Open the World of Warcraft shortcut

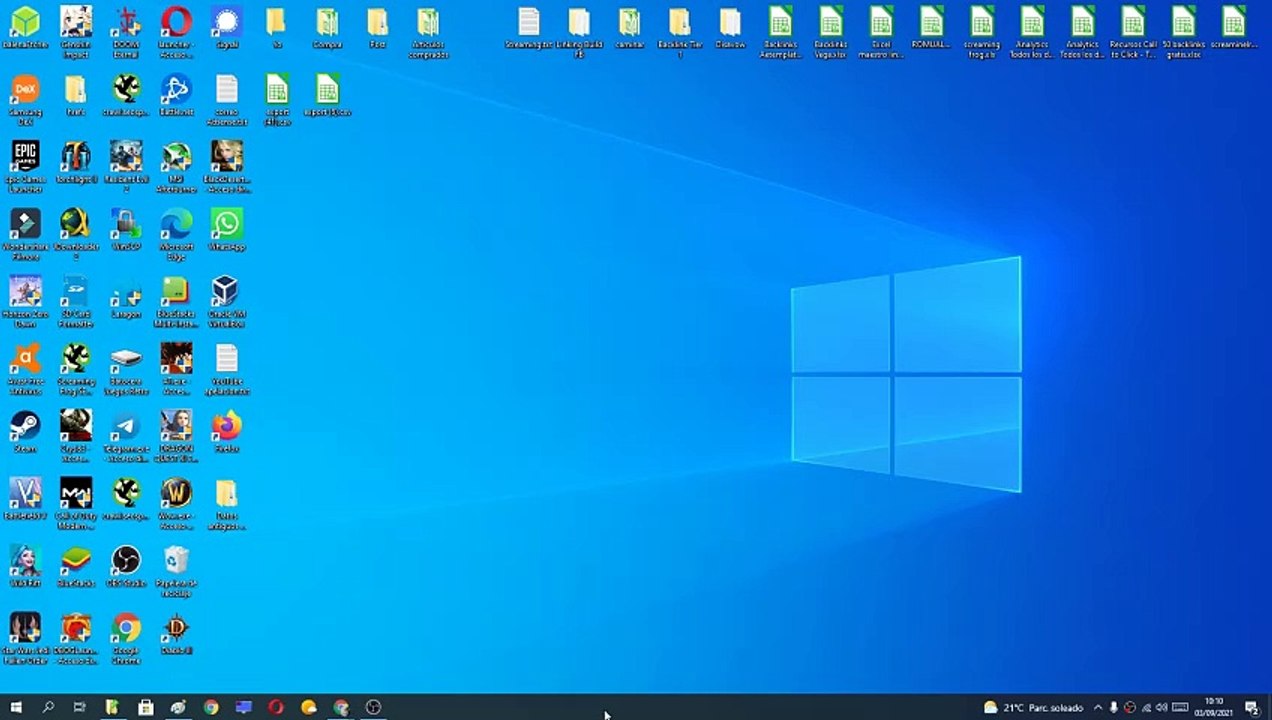click(x=176, y=502)
